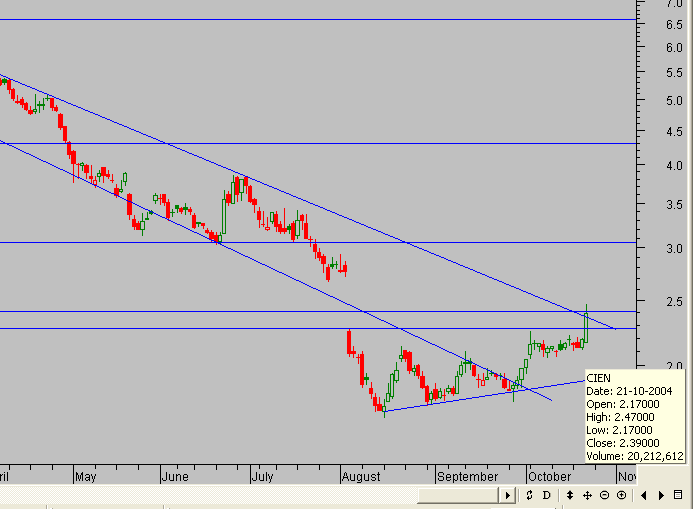
Task: Click the scrollbar right arrow button
Action: (508, 495)
